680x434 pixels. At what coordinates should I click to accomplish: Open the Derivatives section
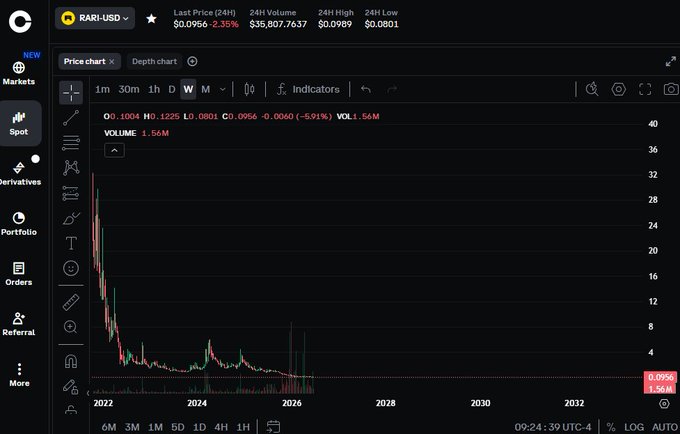pos(20,173)
